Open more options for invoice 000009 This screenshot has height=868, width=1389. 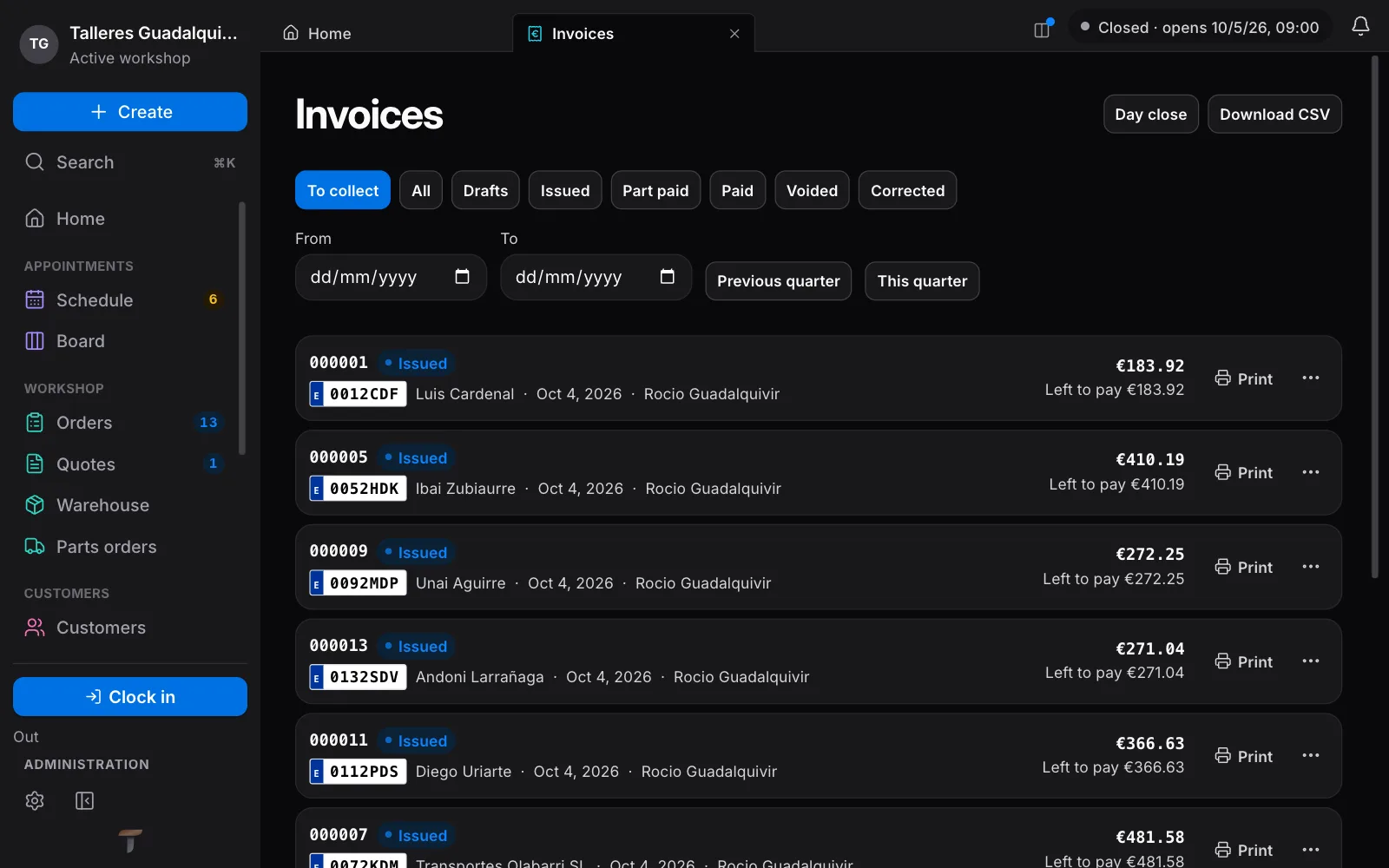pos(1311,567)
